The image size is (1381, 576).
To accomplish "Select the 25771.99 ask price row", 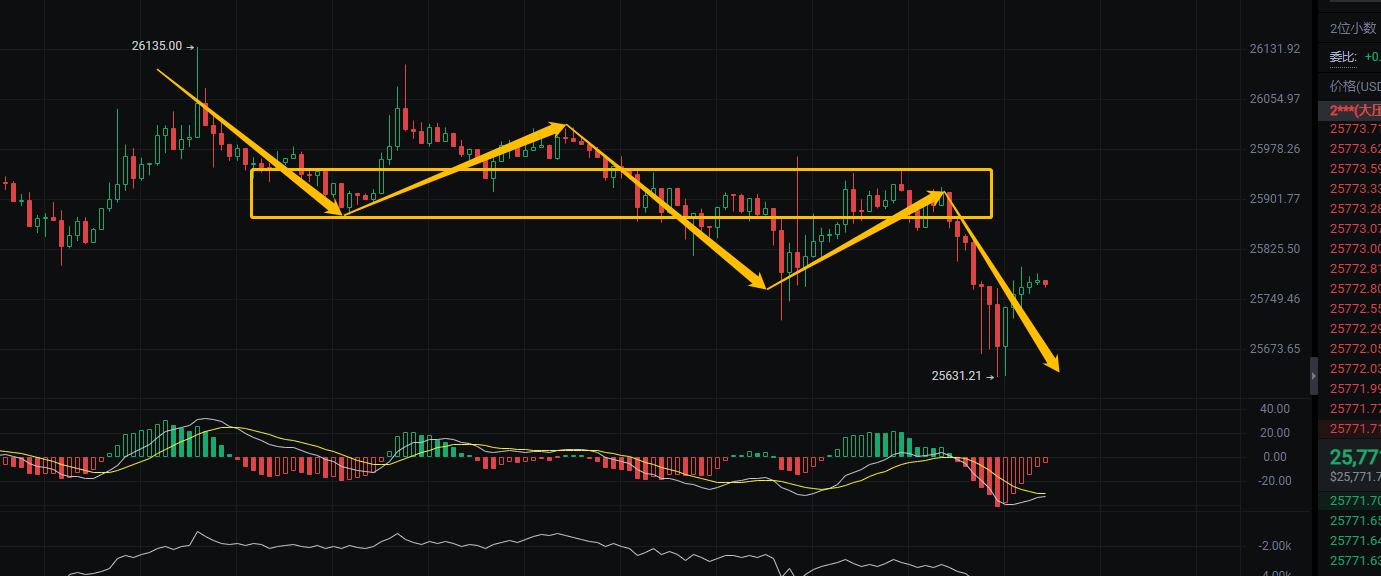I will [x=1354, y=389].
